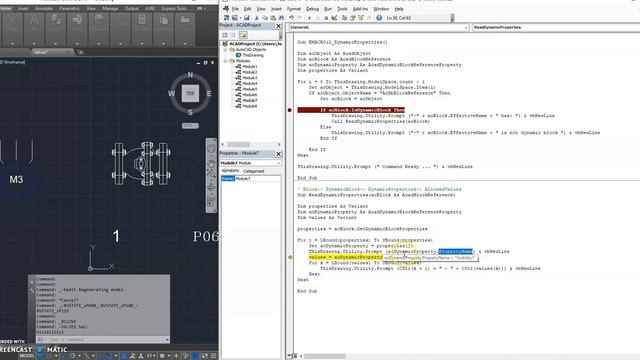Click the (Name) property value Module7
This screenshot has height=360, width=640.
point(258,178)
